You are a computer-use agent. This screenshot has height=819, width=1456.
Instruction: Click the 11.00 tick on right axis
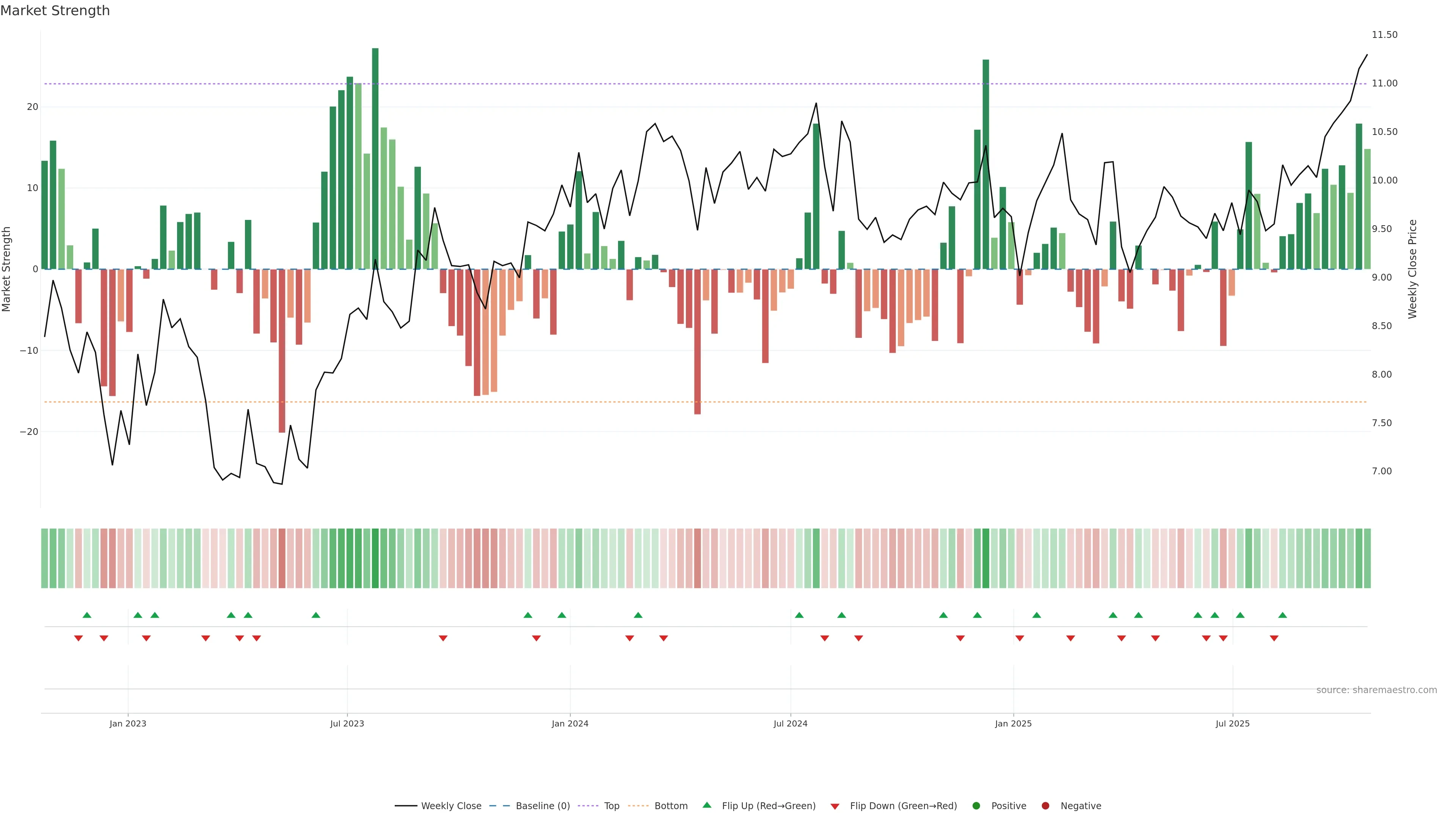pyautogui.click(x=1384, y=83)
